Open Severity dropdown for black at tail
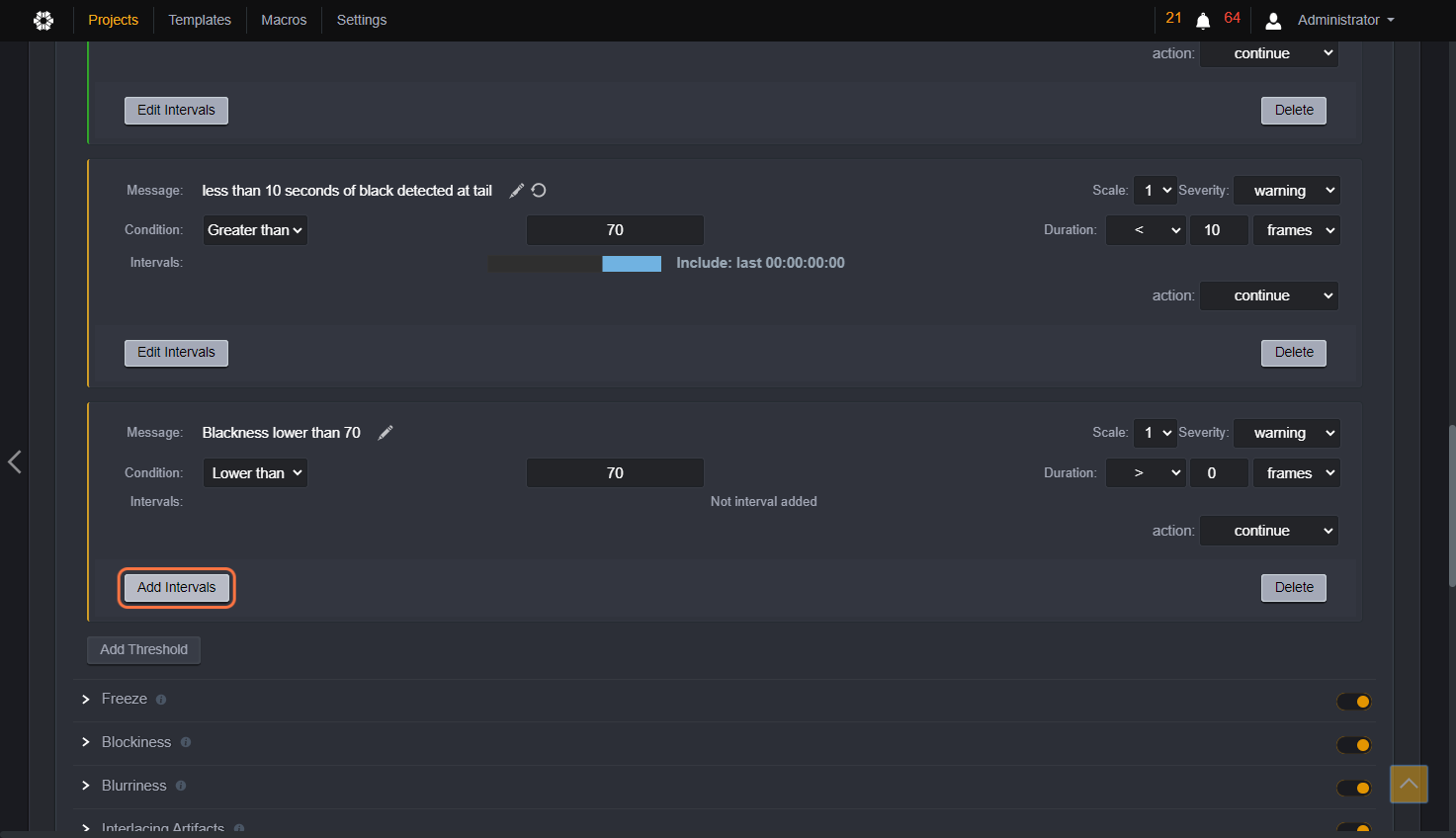 pyautogui.click(x=1286, y=191)
